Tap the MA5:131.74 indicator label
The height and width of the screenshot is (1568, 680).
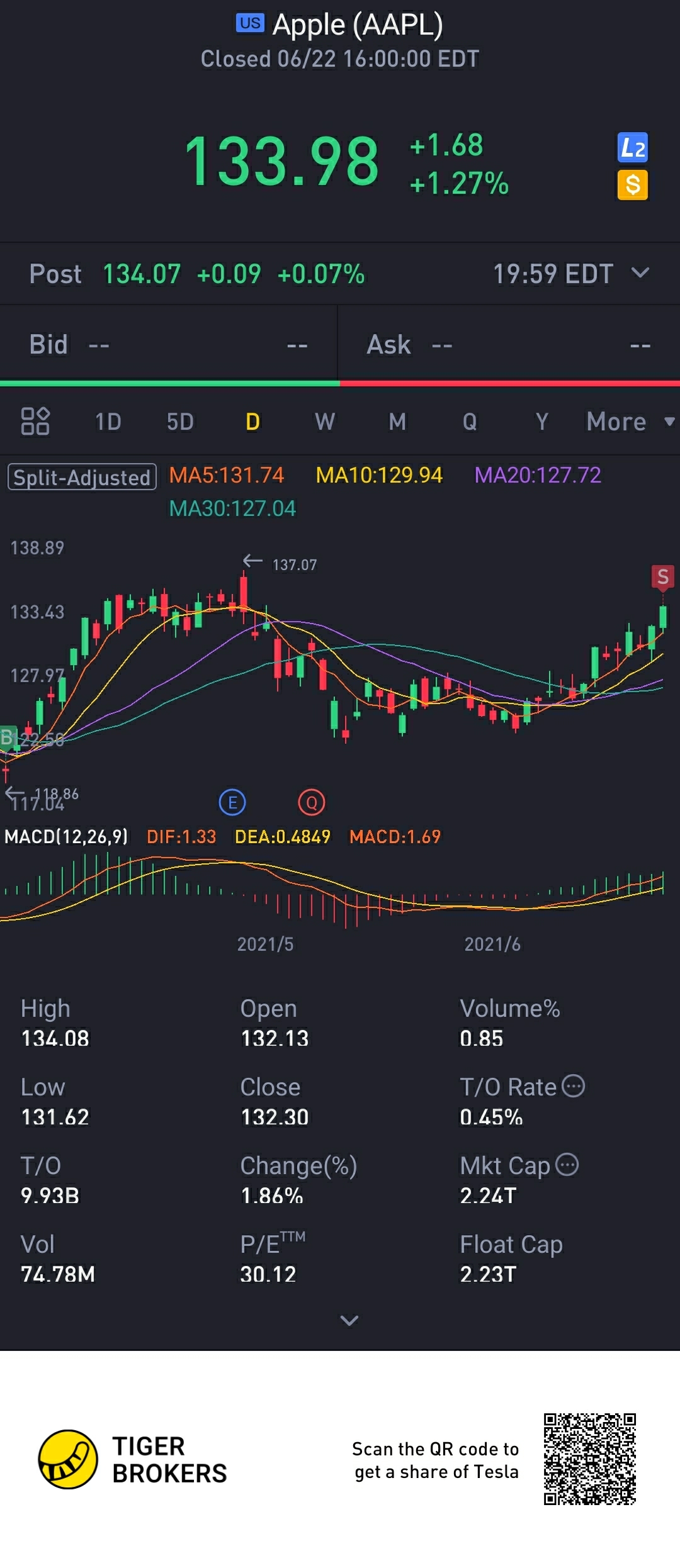point(227,475)
